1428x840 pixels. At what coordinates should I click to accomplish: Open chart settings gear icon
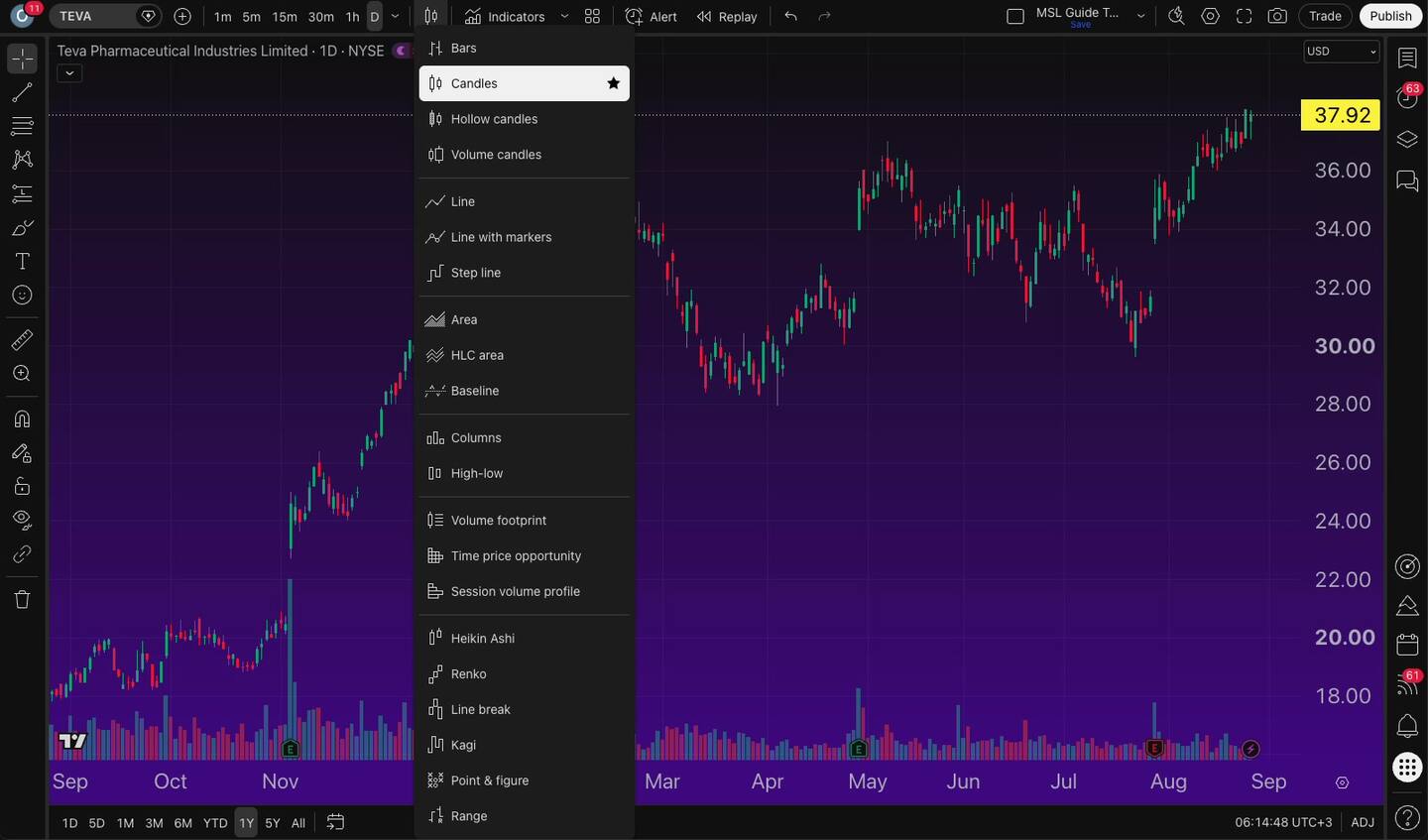pyautogui.click(x=1210, y=16)
